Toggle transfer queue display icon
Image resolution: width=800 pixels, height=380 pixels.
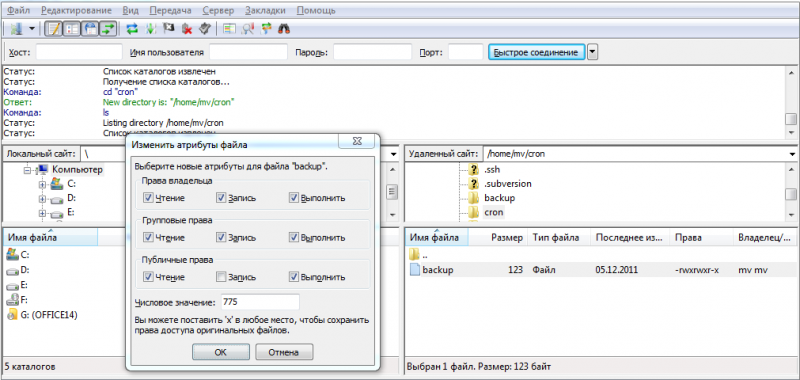click(108, 29)
